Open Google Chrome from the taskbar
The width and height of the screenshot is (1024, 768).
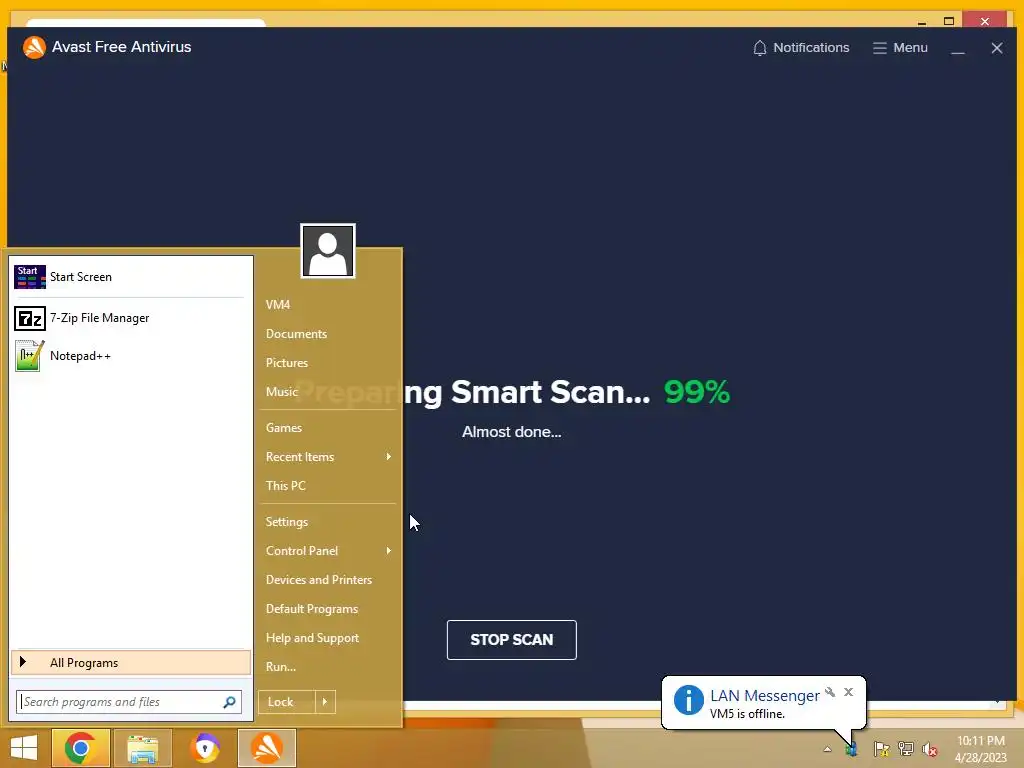[80, 748]
